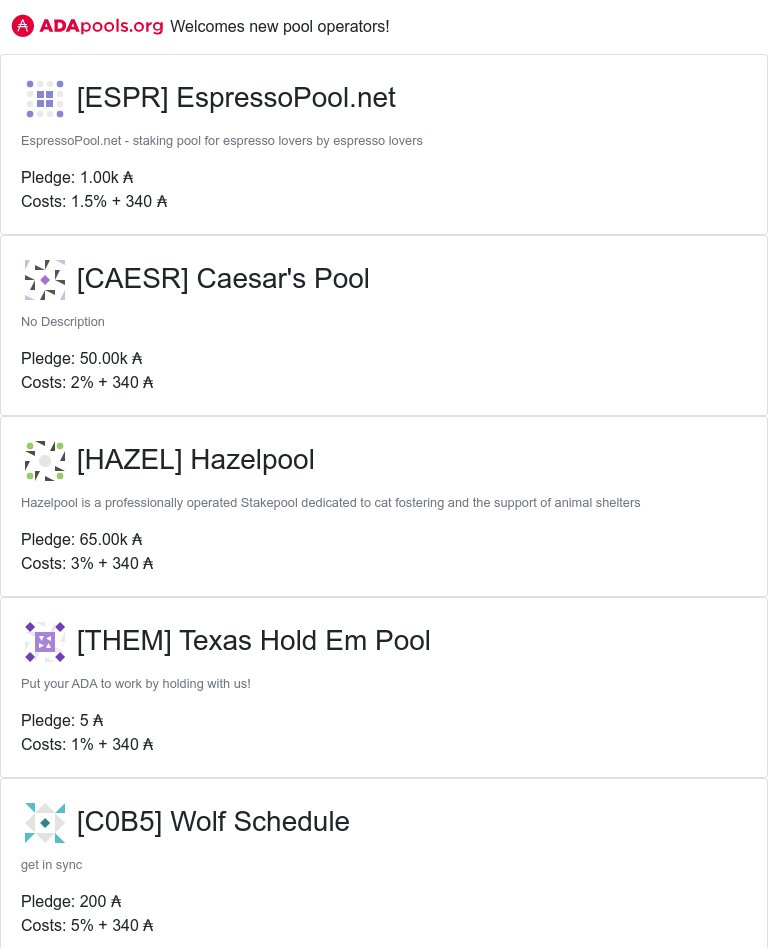
Task: Open the [HAZEL] Hazelpool heading
Action: pos(195,459)
